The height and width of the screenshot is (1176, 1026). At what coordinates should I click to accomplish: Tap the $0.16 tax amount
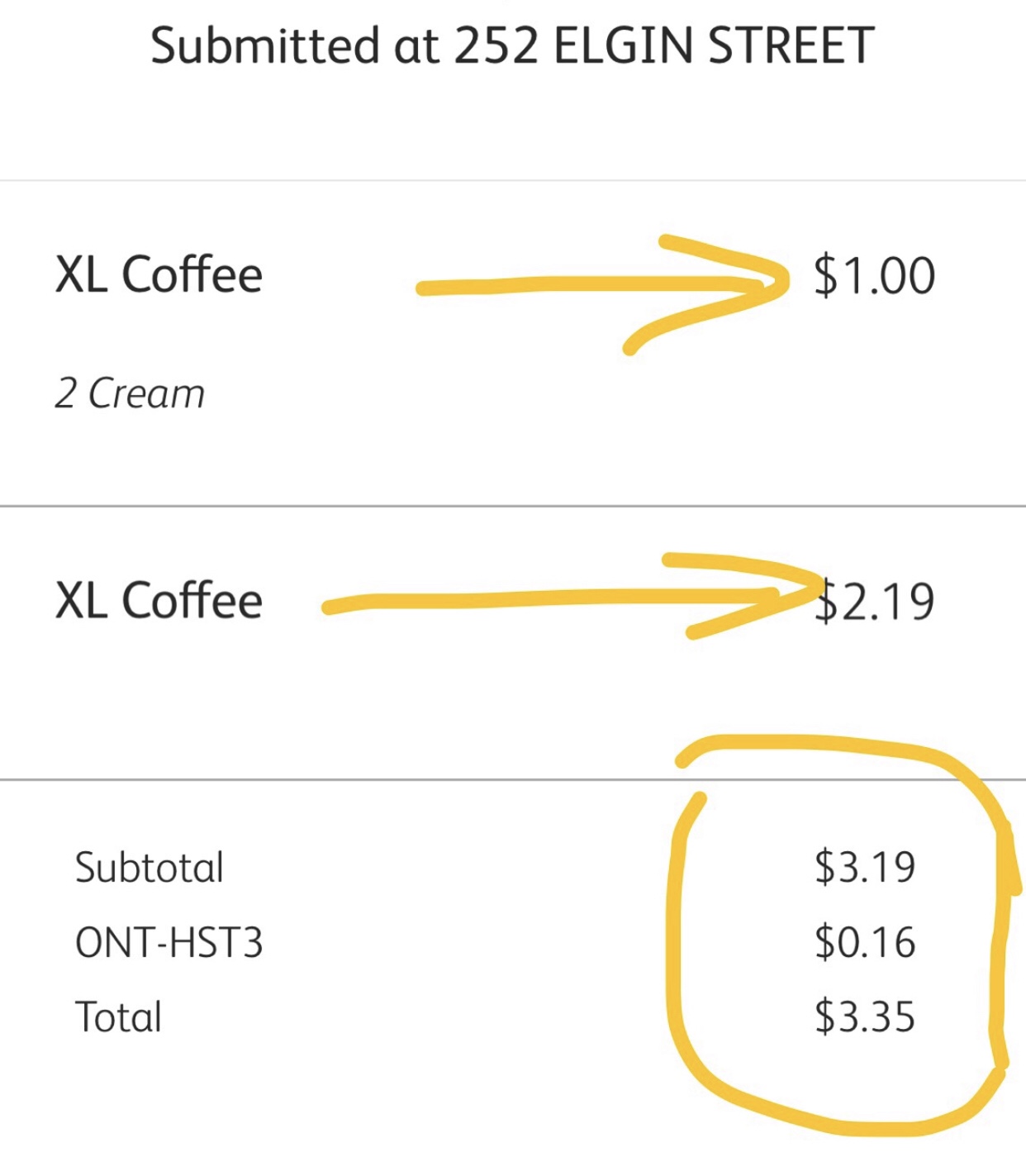point(865,942)
